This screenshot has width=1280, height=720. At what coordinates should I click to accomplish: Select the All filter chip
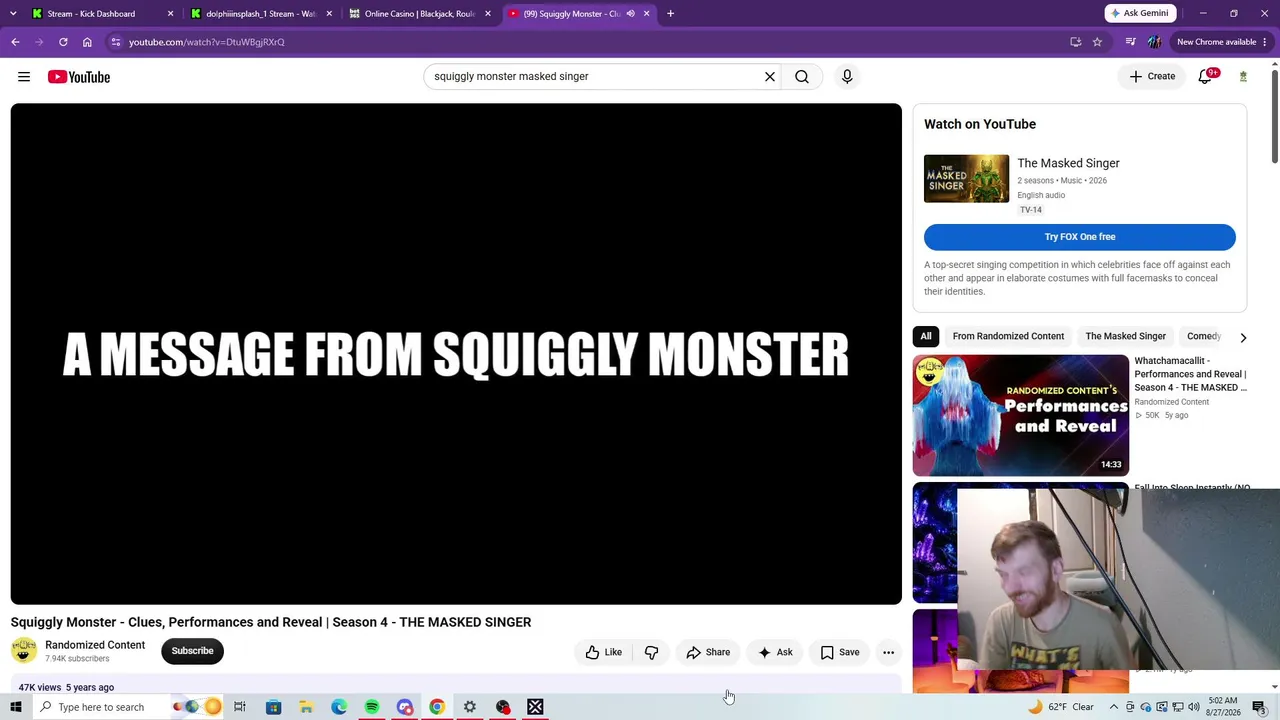tap(926, 336)
